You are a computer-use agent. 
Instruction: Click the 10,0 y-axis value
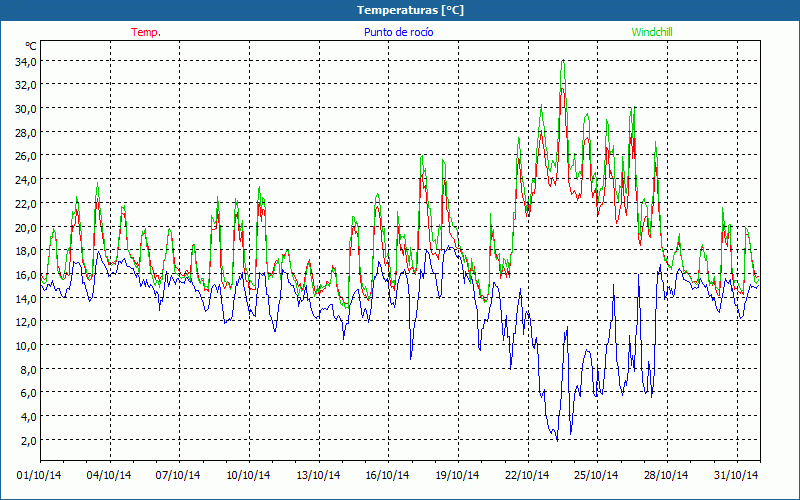27,346
